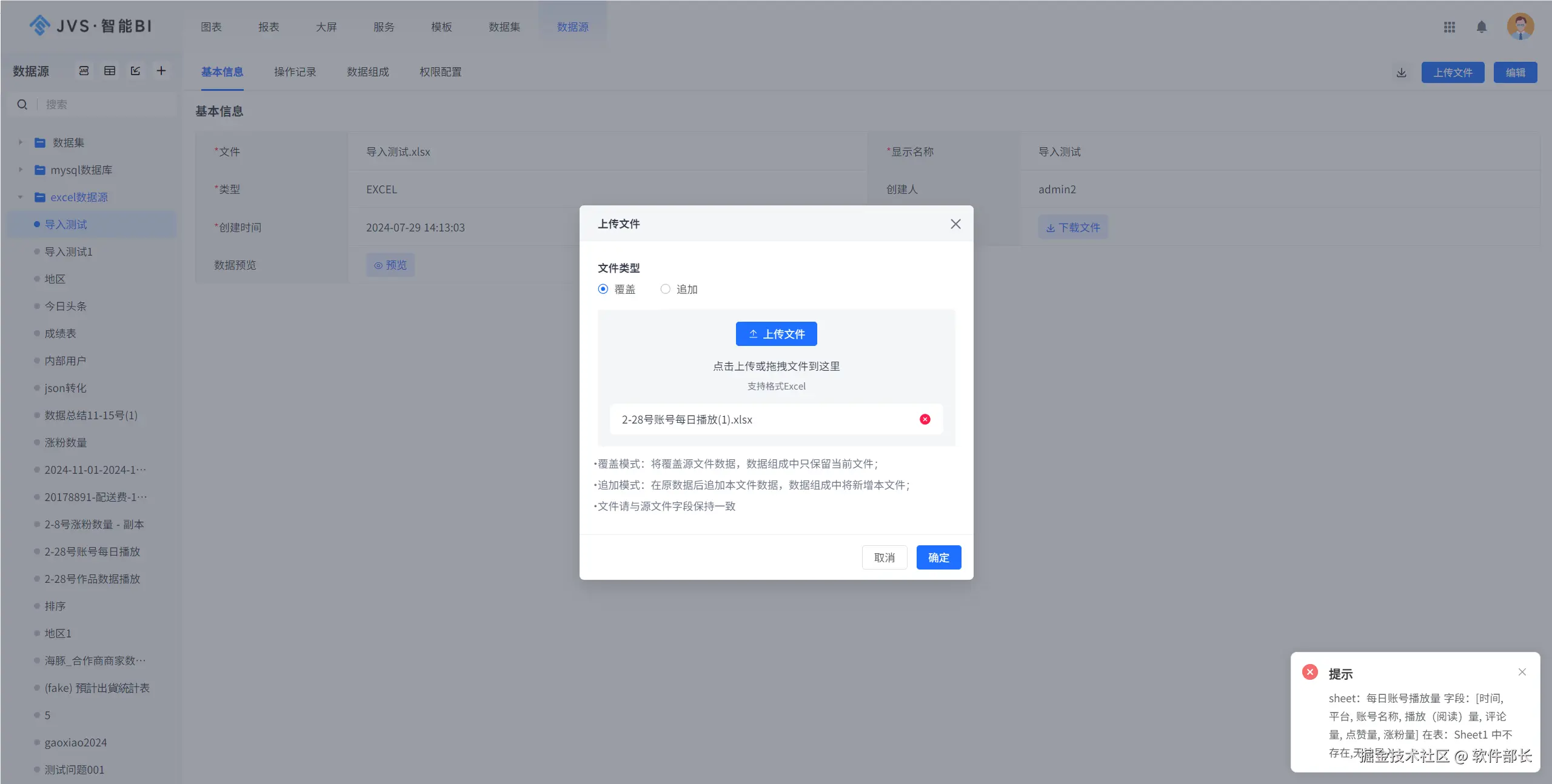This screenshot has width=1552, height=784.
Task: Click the download icon beside 上传文件 button
Action: pos(1401,73)
